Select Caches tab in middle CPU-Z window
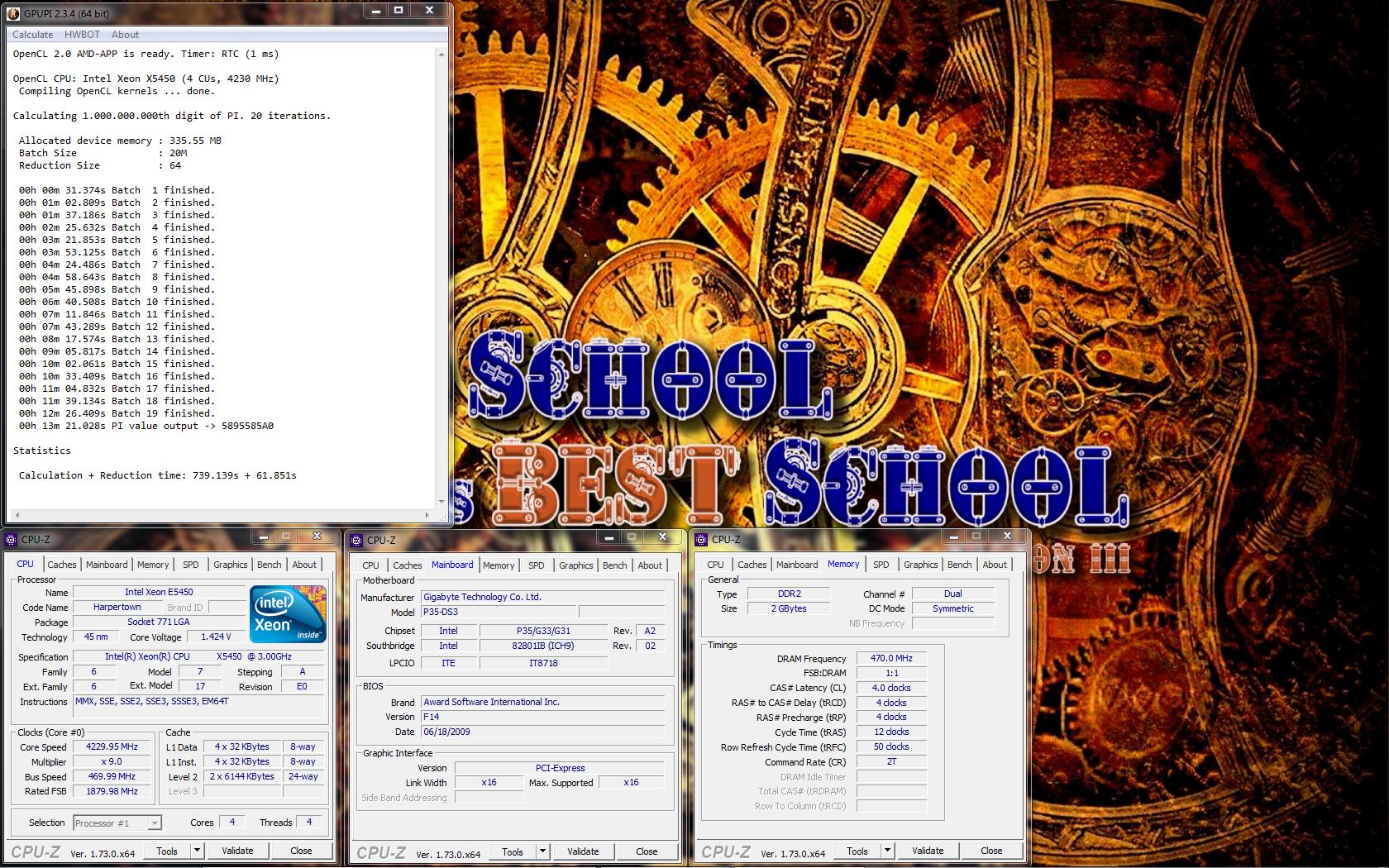Viewport: 1389px width, 868px height. point(408,565)
